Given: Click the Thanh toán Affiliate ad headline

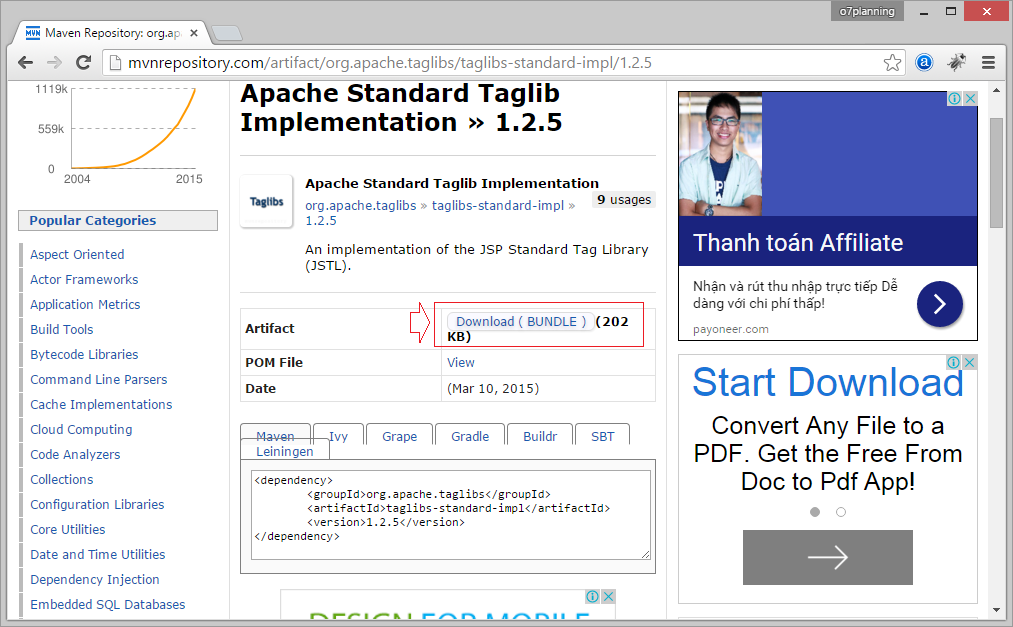Looking at the screenshot, I should tap(798, 243).
